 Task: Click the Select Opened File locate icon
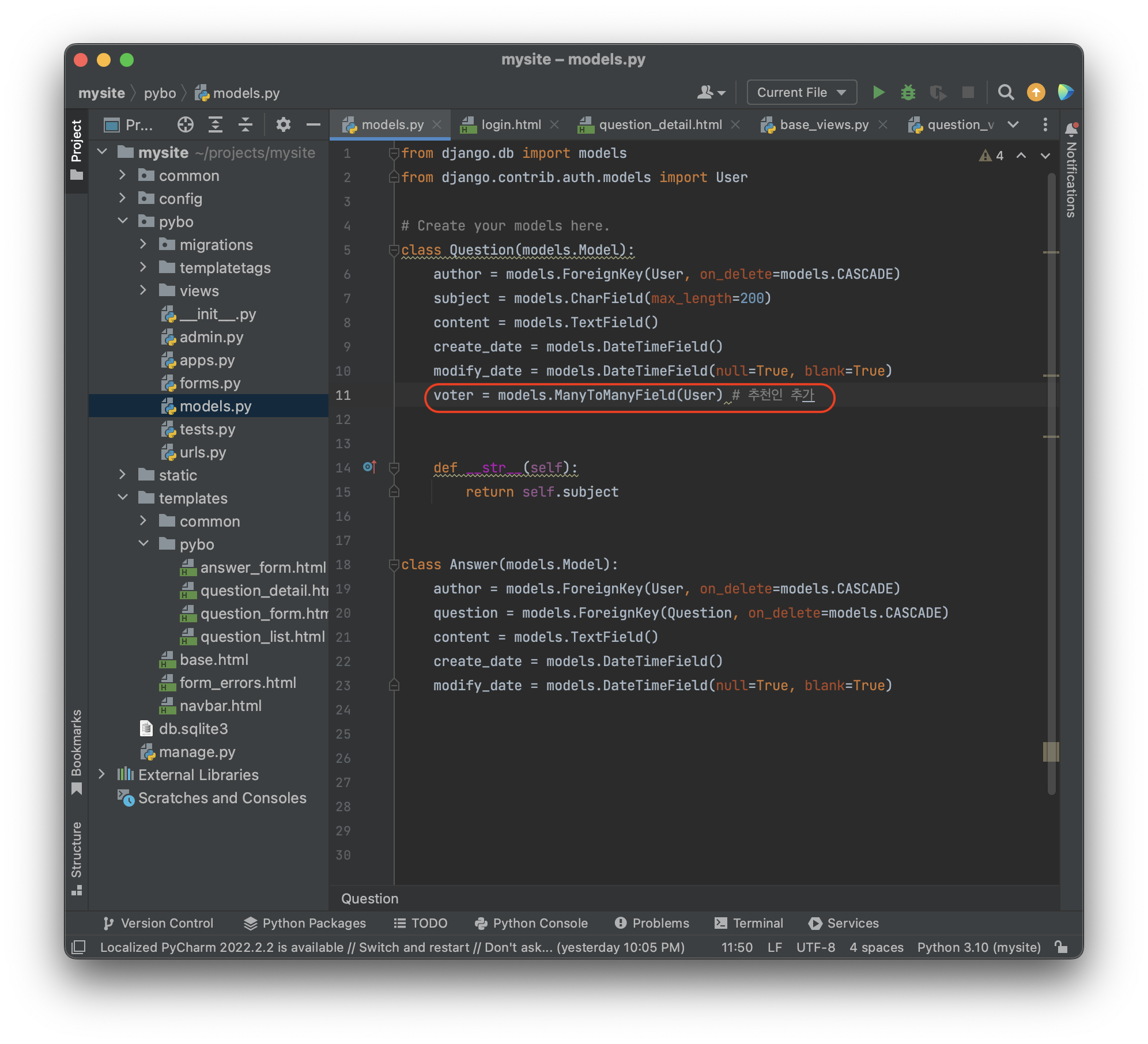185,124
